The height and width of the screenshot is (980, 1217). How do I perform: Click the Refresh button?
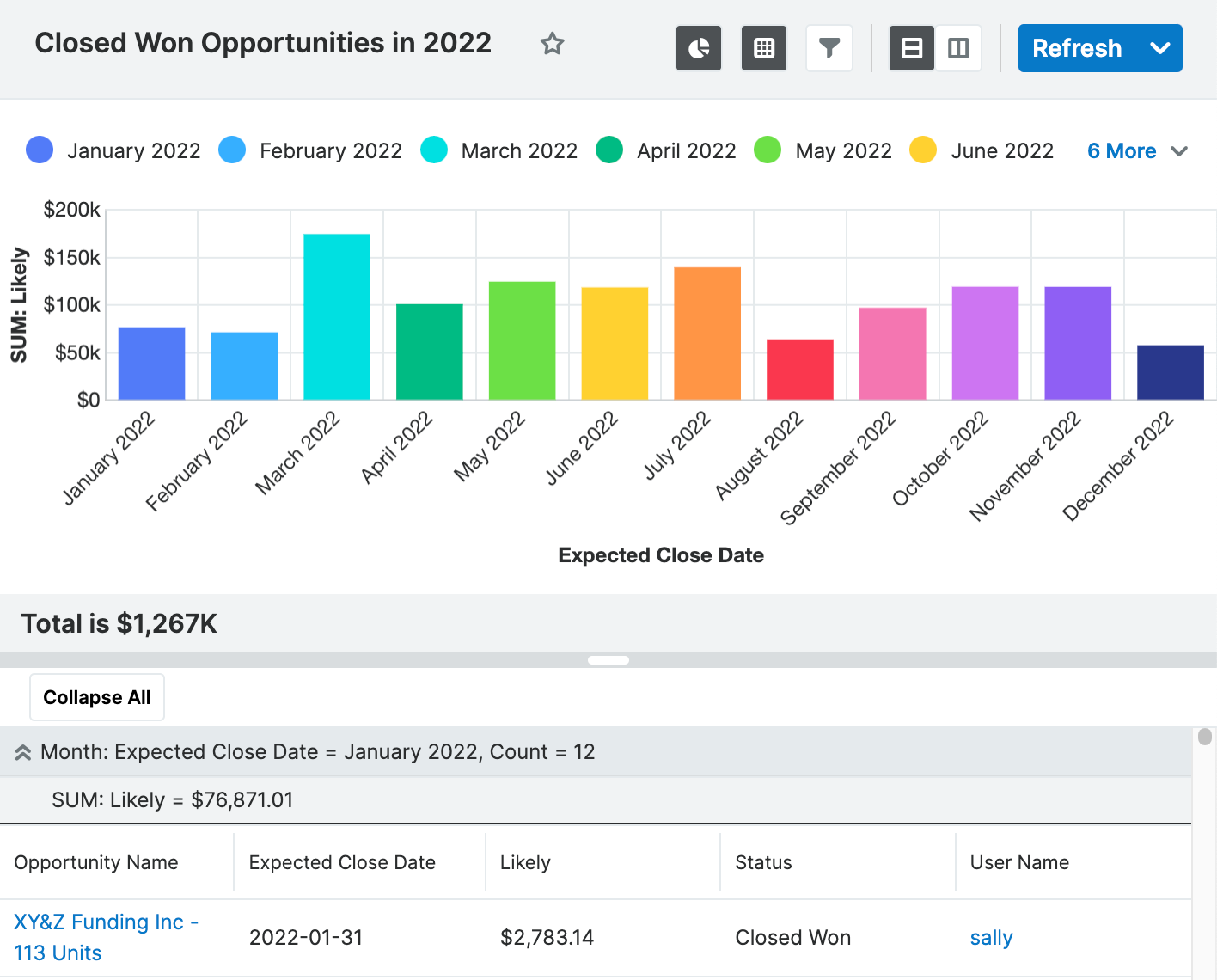pos(1077,48)
